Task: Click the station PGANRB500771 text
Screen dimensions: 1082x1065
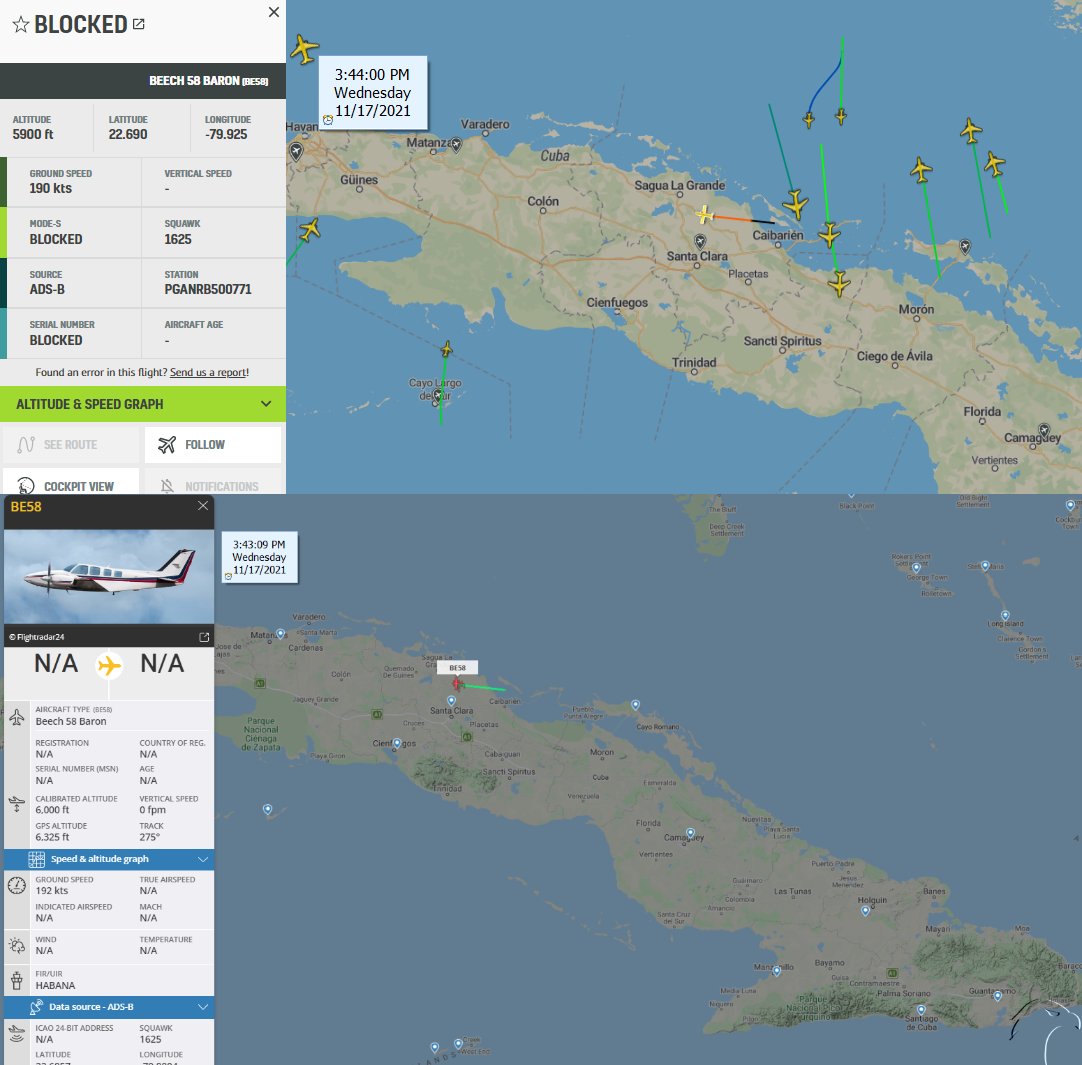Action: pos(208,289)
